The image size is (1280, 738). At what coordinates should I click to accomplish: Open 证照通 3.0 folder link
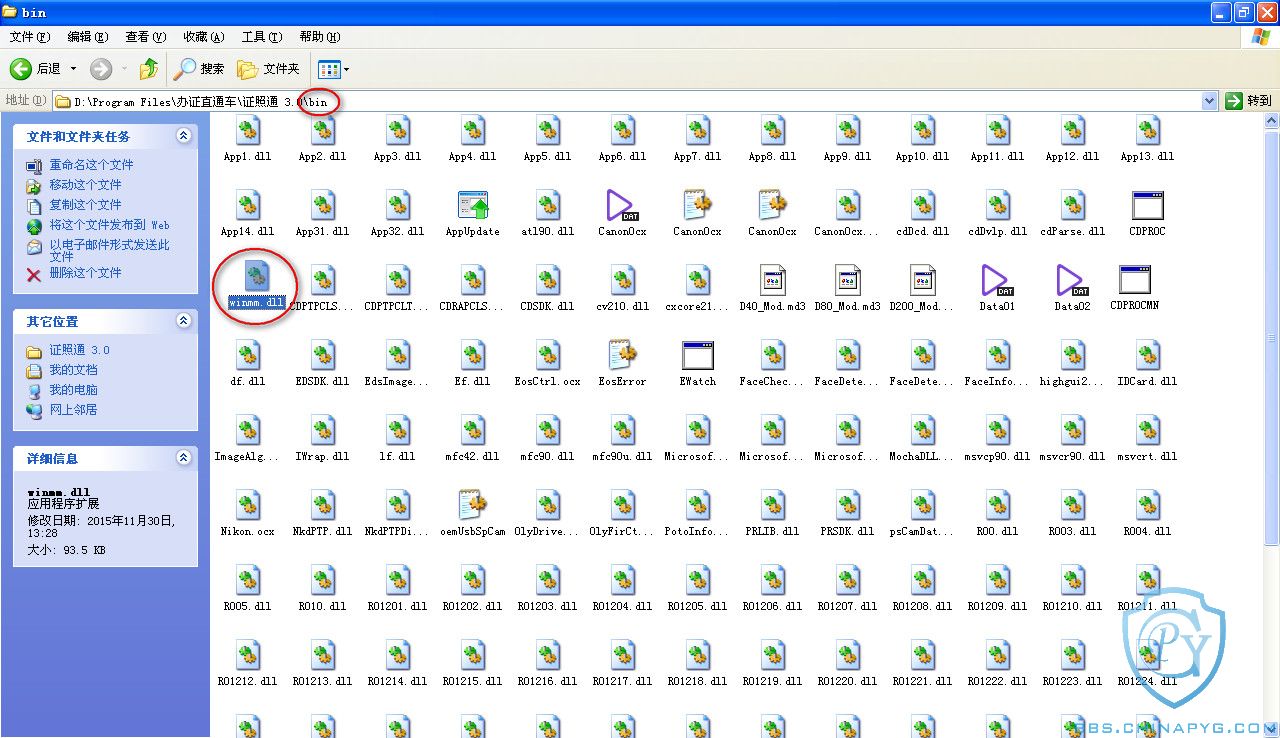pyautogui.click(x=80, y=350)
